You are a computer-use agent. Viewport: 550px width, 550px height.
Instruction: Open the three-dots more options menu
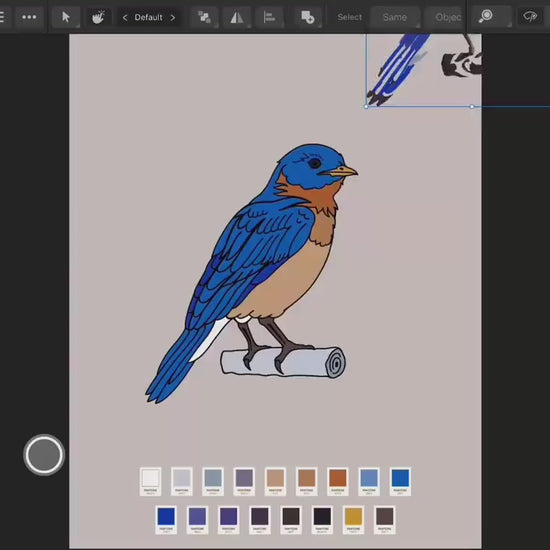[29, 17]
